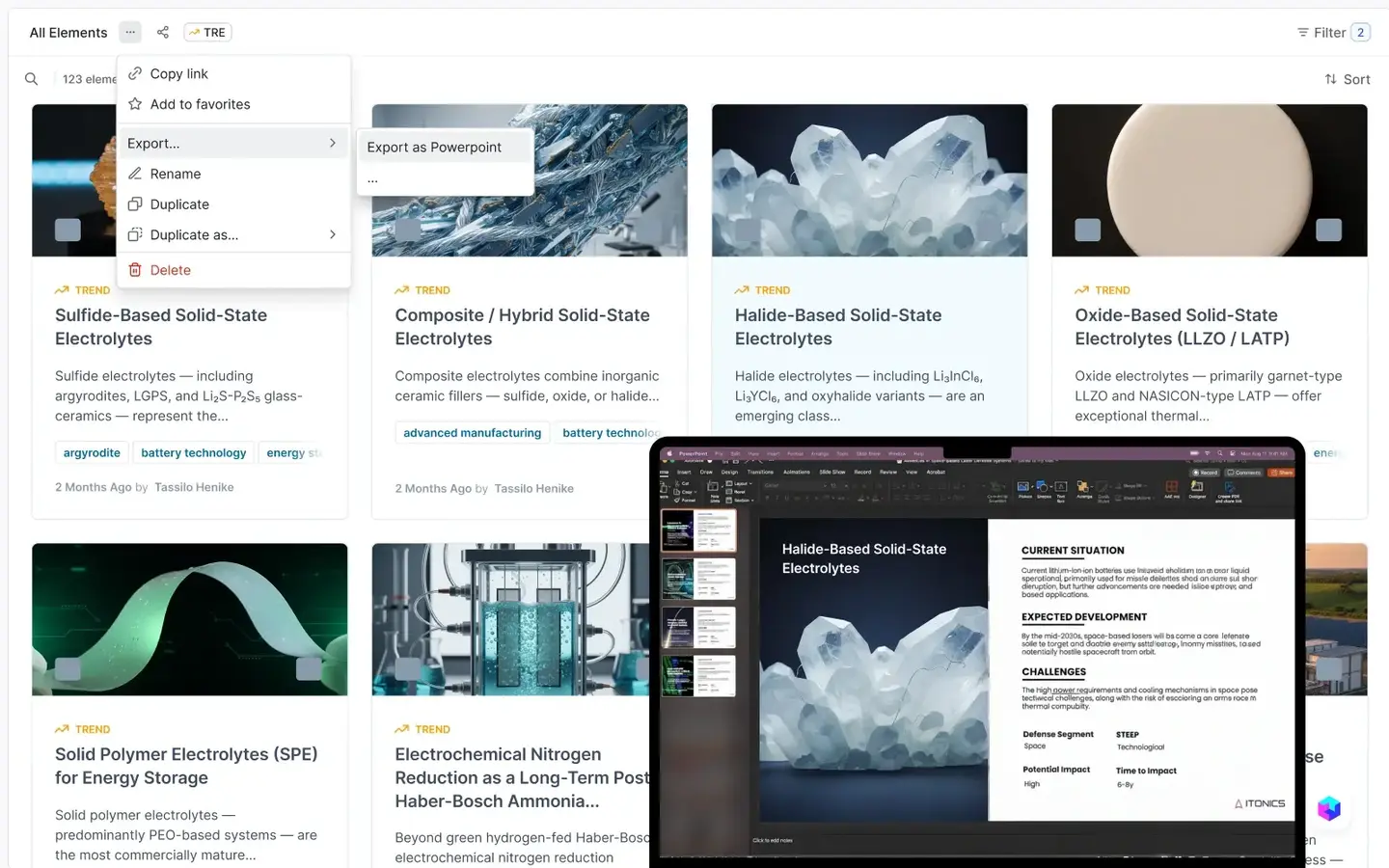Click the Filter count badge showing 2

point(1360,32)
